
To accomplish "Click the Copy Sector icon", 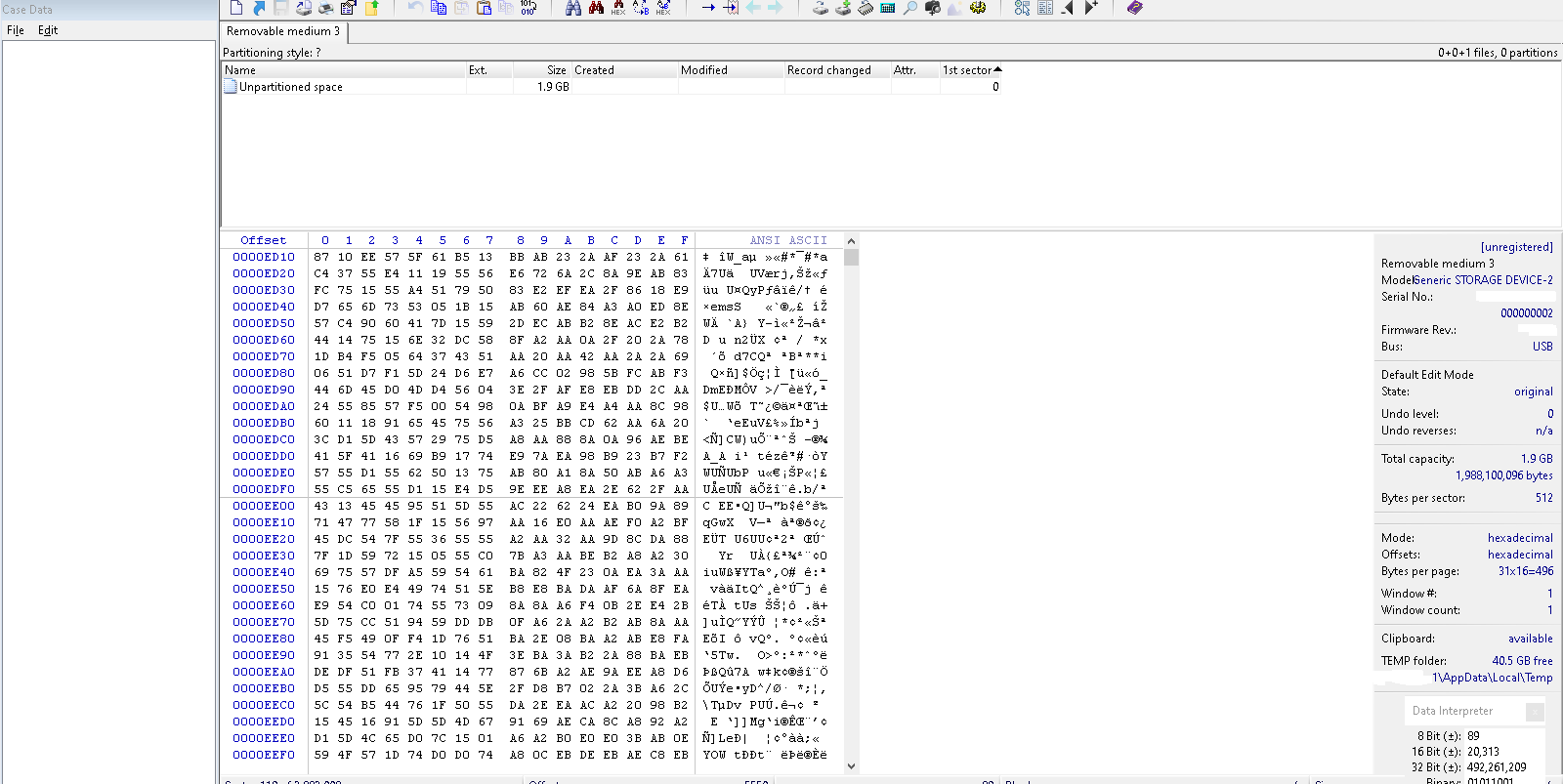I will 439,8.
